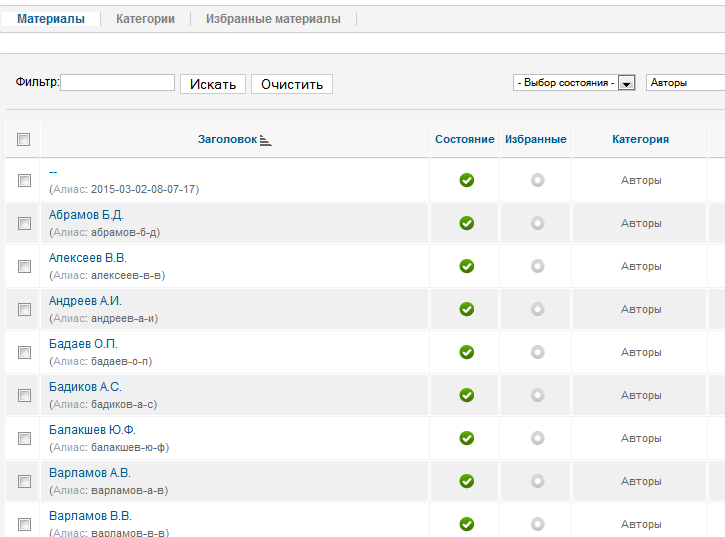
Task: Open the Избранные материалы tab
Action: coord(273,19)
